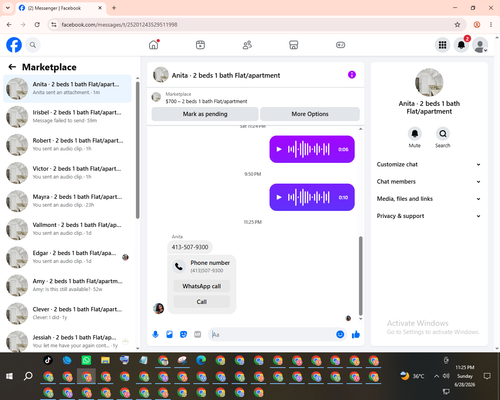Go to the Home feed icon
This screenshot has width=500, height=400.
[154, 45]
